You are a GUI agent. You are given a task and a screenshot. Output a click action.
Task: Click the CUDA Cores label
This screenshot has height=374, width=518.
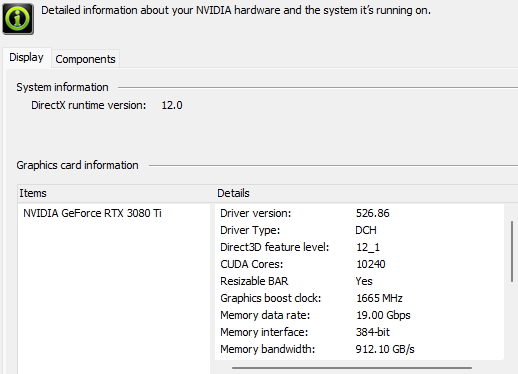(251, 264)
